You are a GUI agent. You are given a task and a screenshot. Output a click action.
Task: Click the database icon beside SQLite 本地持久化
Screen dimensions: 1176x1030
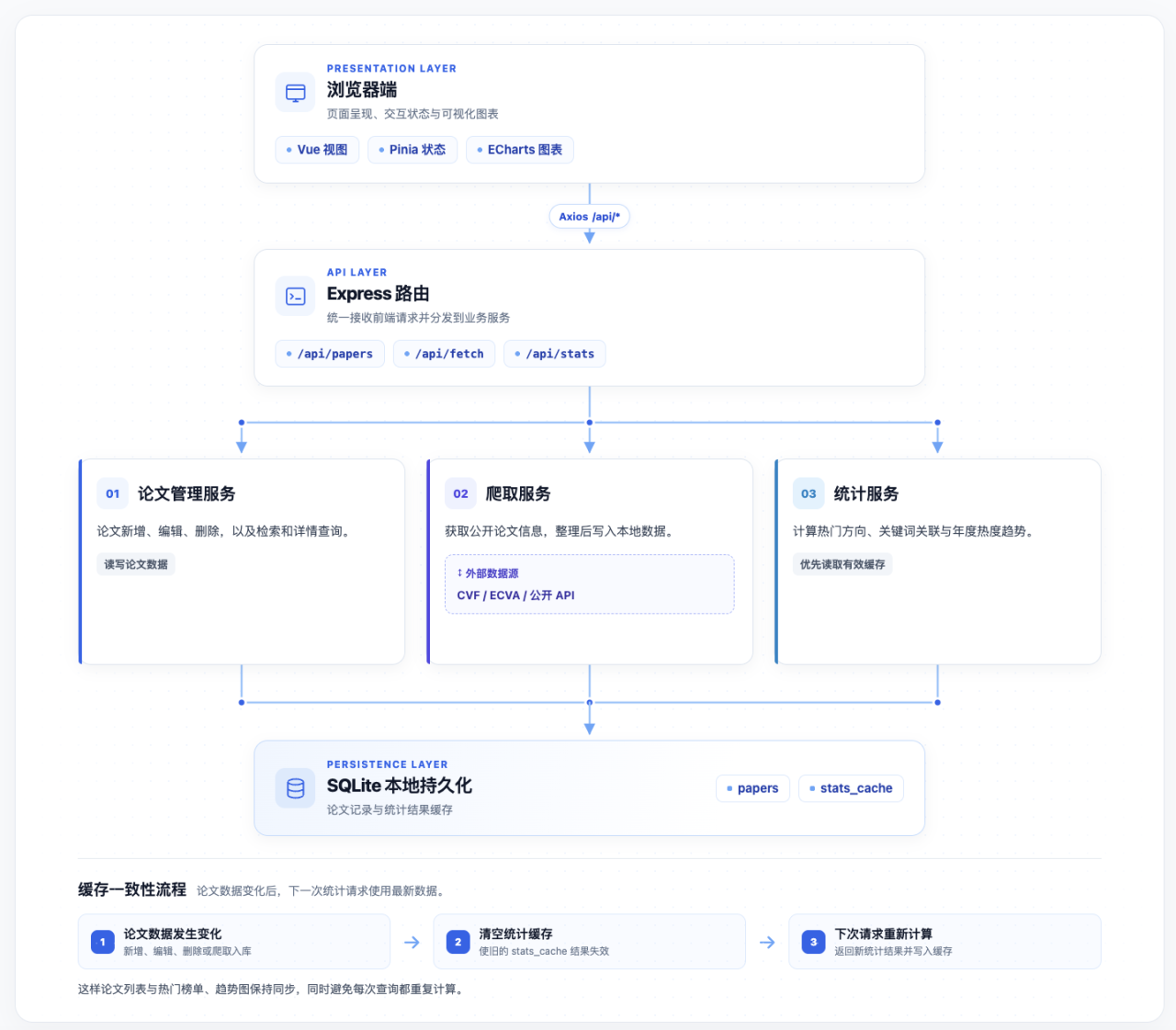tap(295, 788)
